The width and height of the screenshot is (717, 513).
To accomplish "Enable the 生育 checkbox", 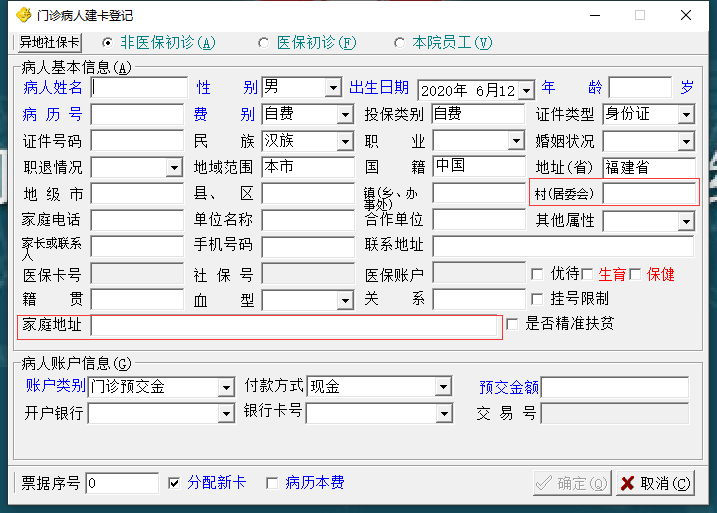I will pos(587,274).
